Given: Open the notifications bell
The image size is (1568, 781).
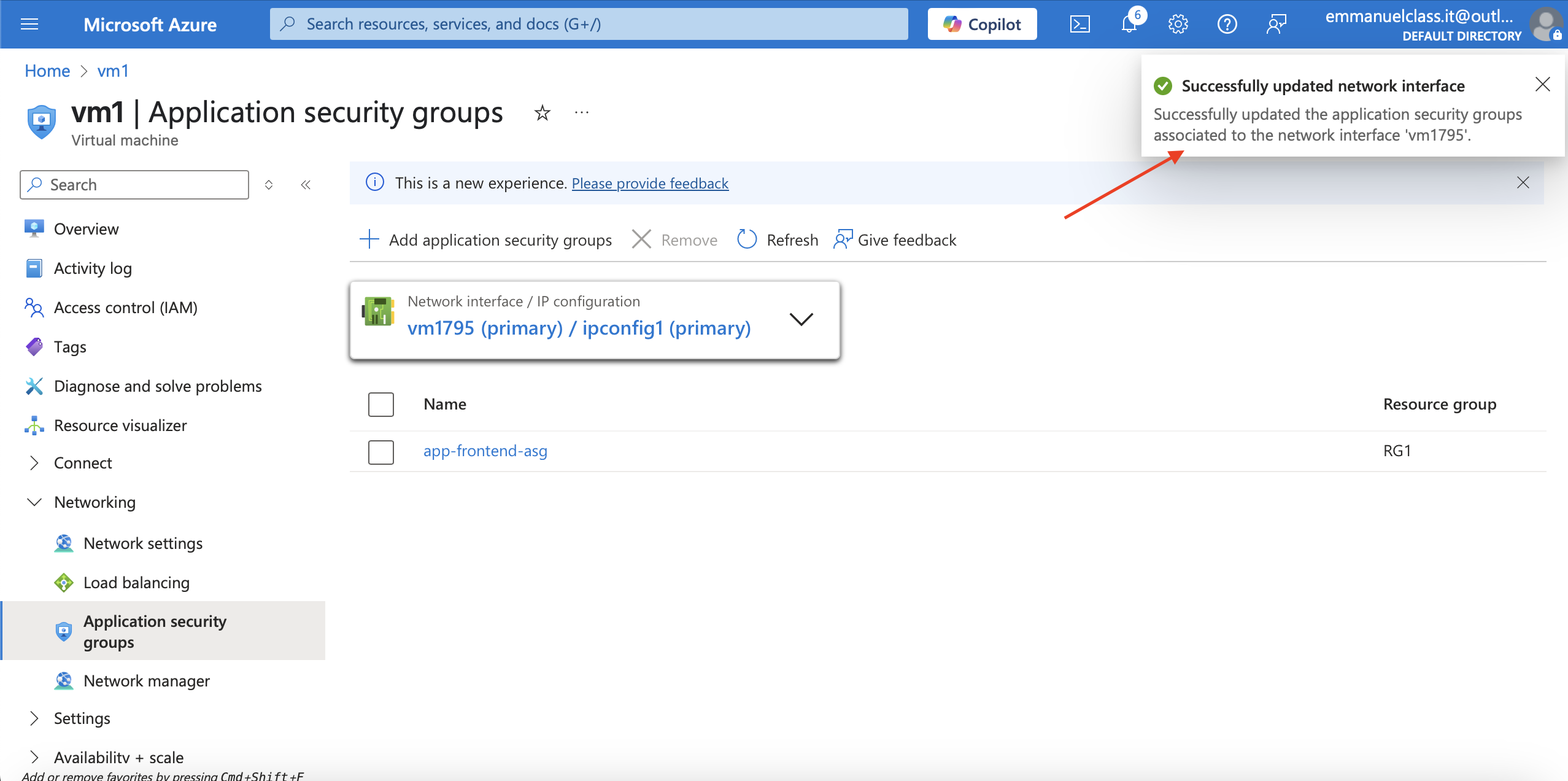Looking at the screenshot, I should 1129,24.
